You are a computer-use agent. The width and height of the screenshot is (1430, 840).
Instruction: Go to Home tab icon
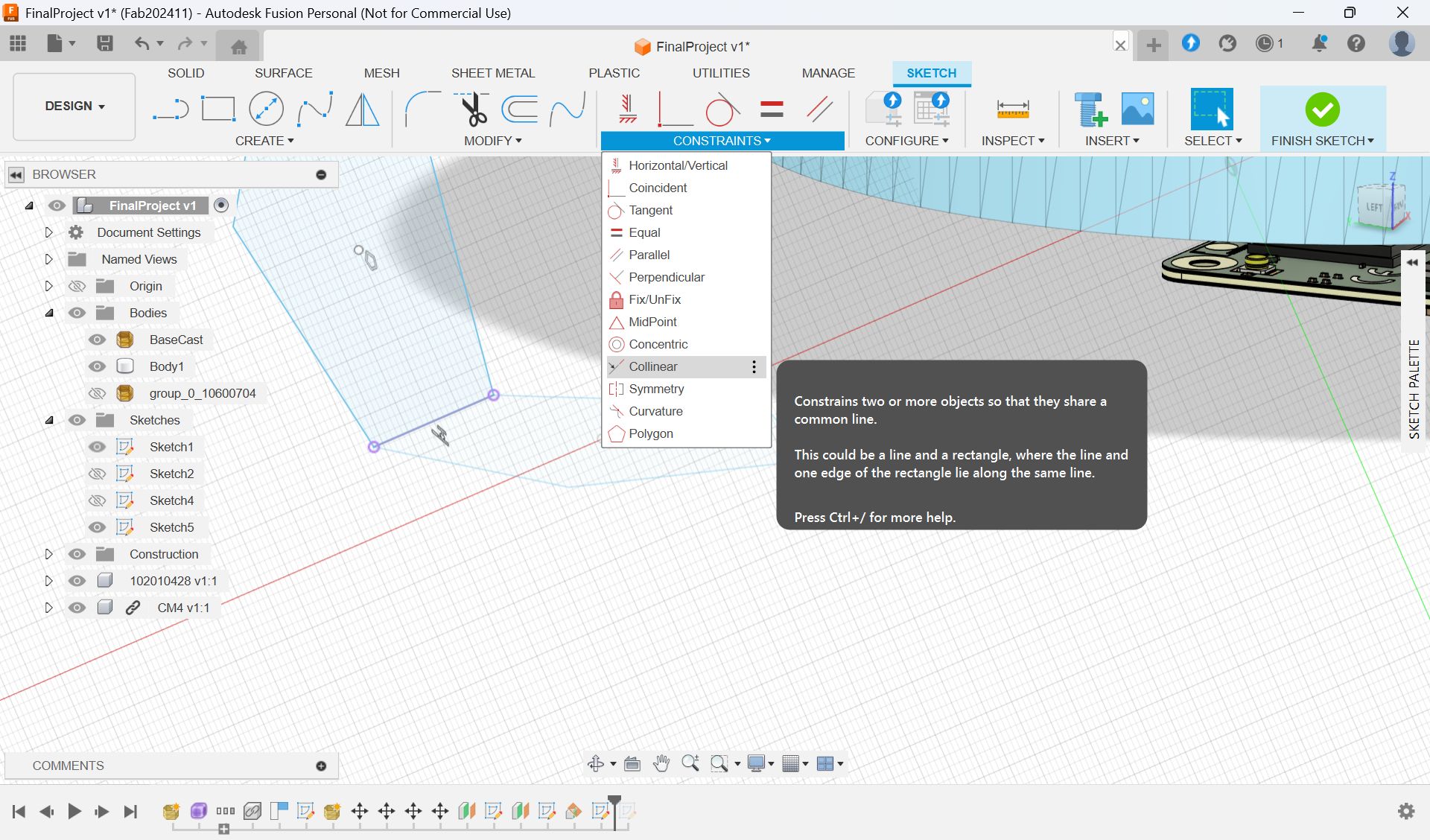click(238, 47)
